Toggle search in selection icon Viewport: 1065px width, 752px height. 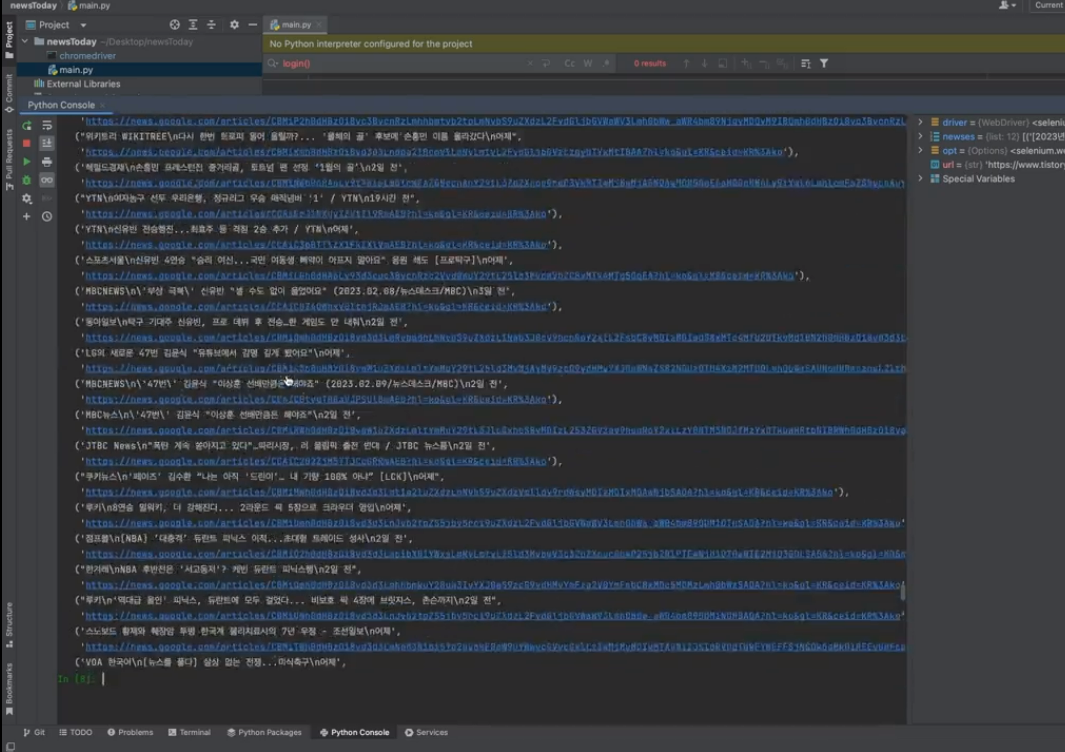pyautogui.click(x=806, y=63)
